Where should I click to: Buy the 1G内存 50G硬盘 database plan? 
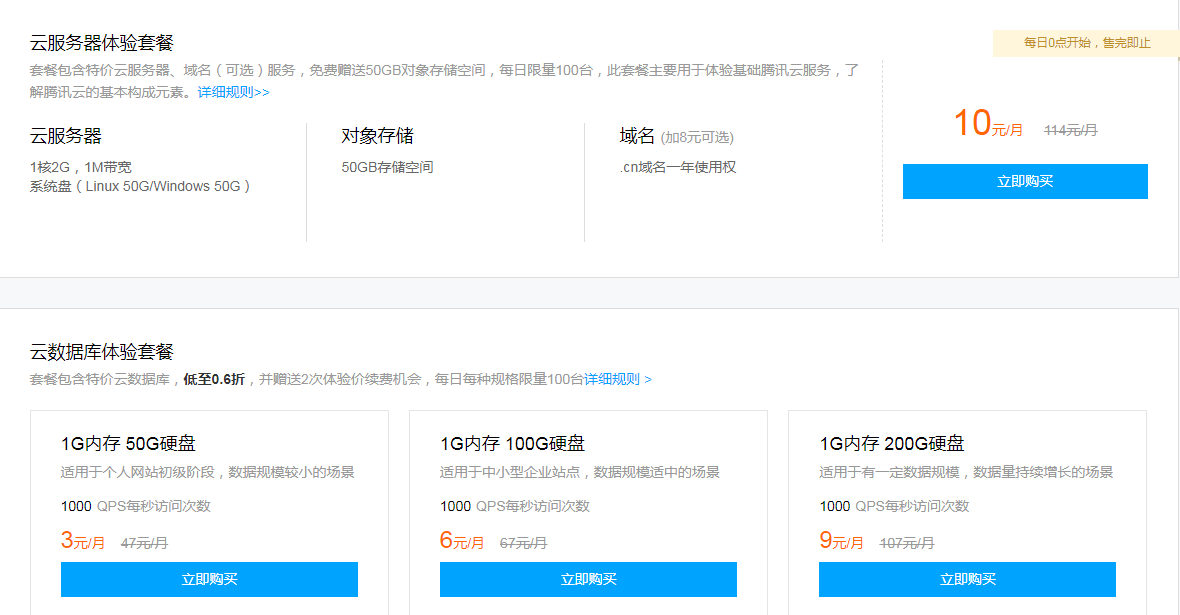(209, 580)
